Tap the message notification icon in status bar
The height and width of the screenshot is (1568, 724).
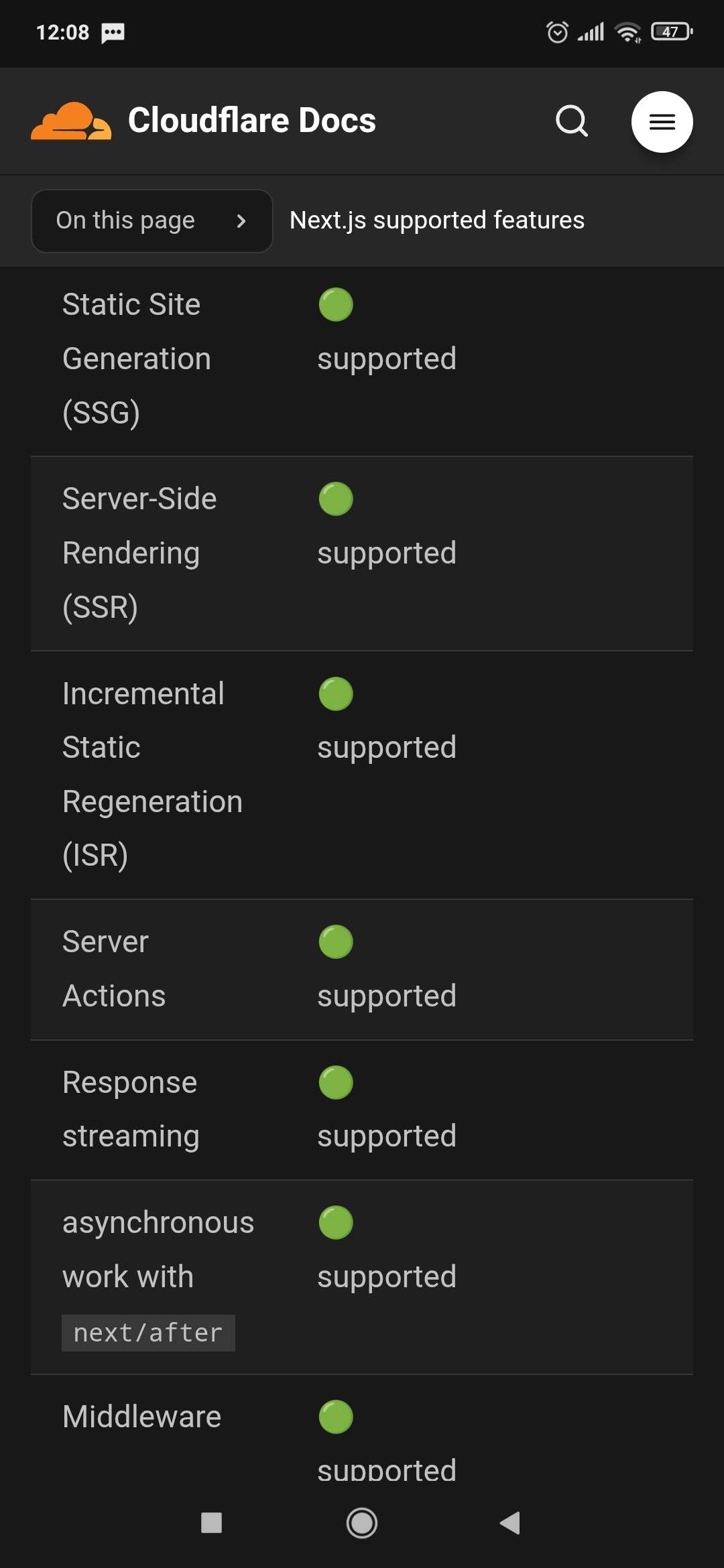coord(113,32)
